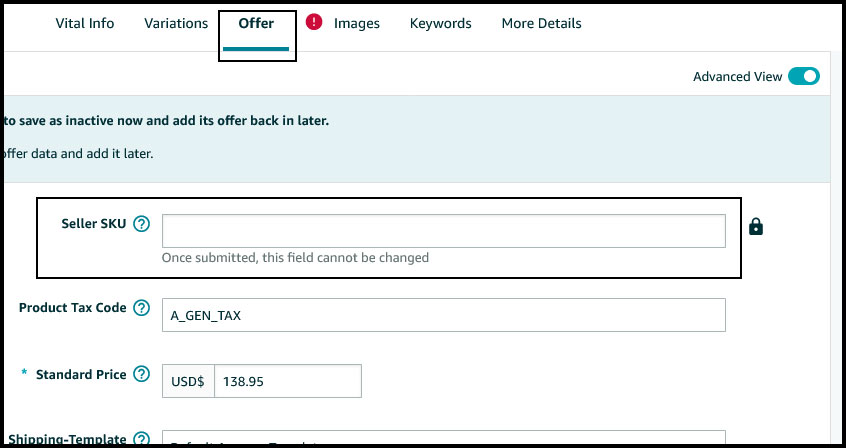This screenshot has width=846, height=448.
Task: Click the Standard Price label text
Action: 81,375
